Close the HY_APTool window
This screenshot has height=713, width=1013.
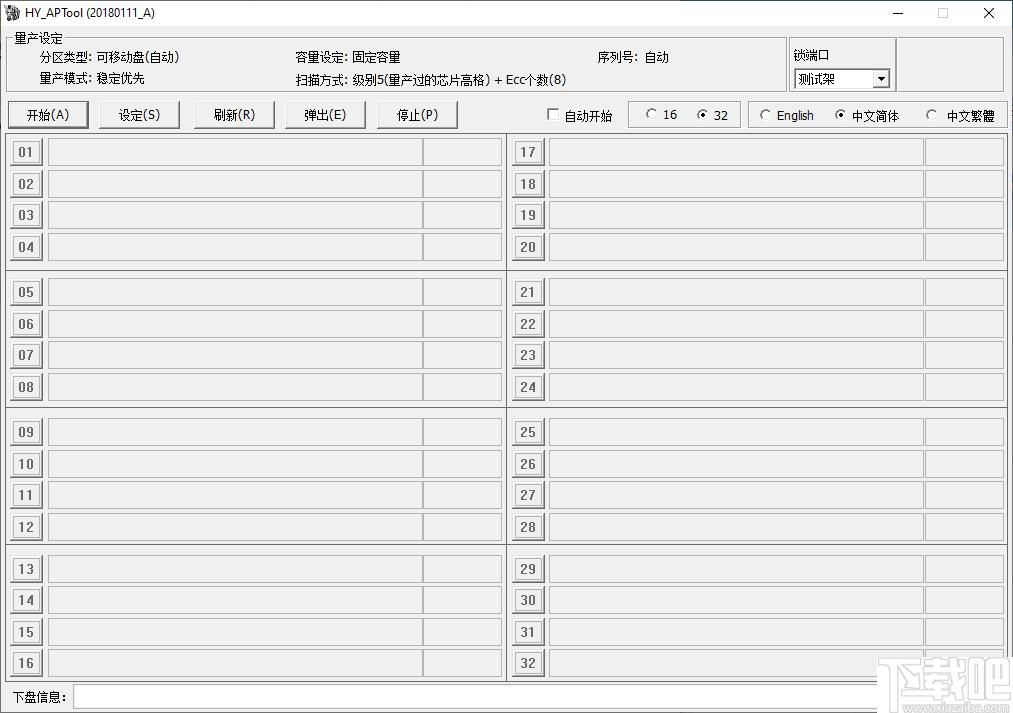pyautogui.click(x=988, y=13)
